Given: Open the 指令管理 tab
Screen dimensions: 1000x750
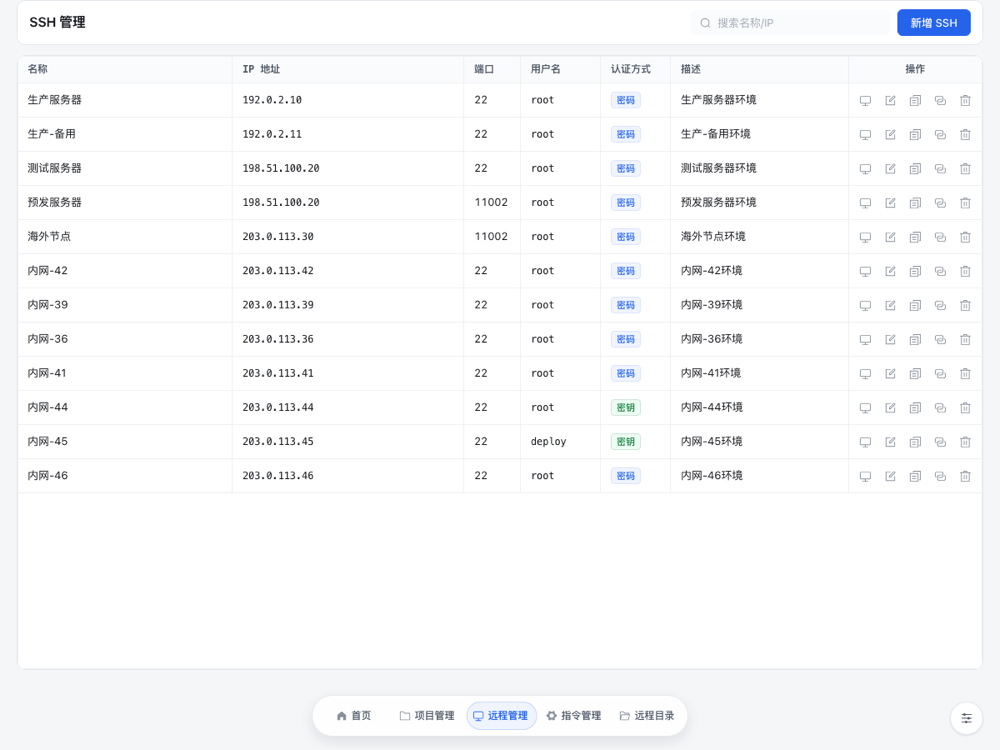Looking at the screenshot, I should [x=574, y=716].
